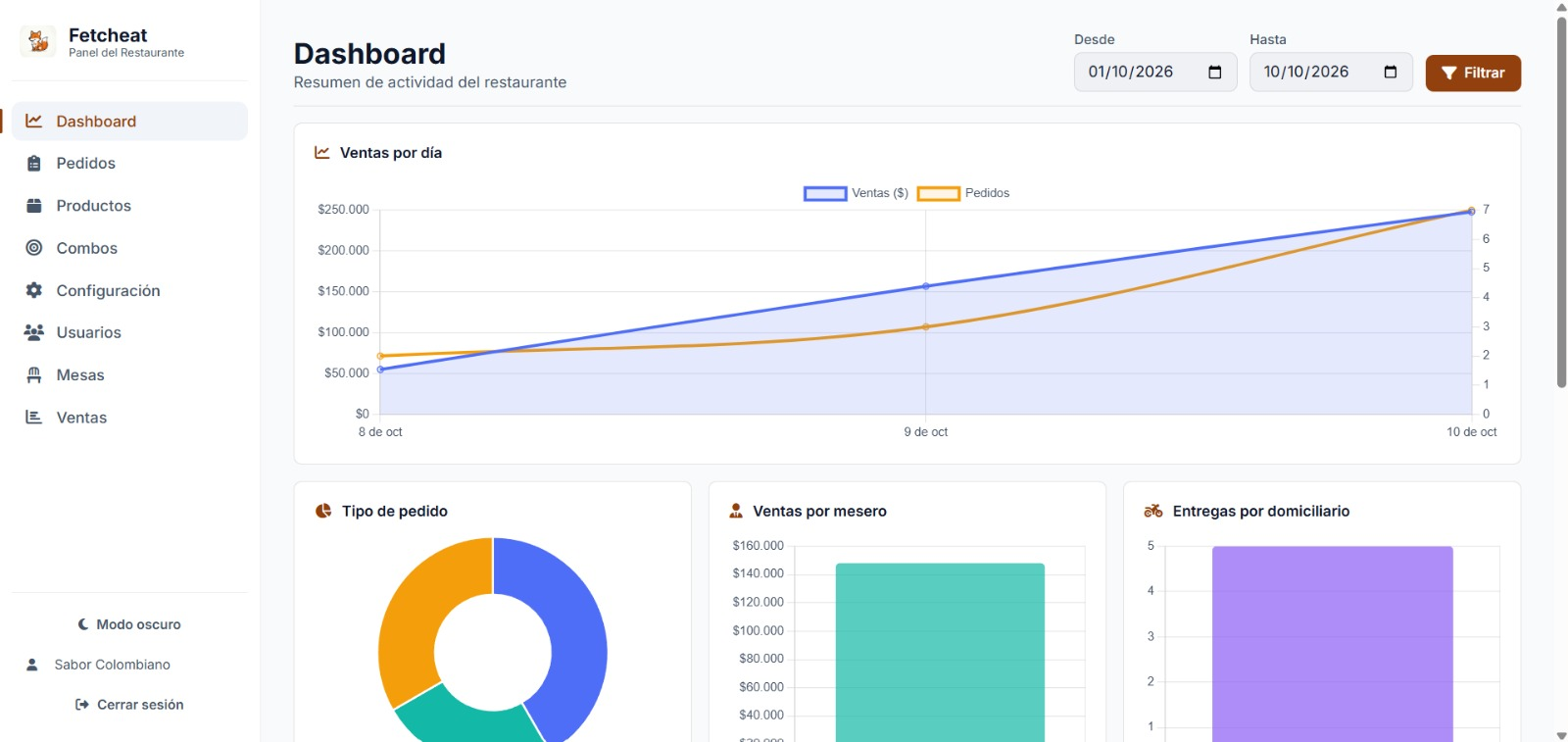Image resolution: width=1568 pixels, height=742 pixels.
Task: Go to Productos in the sidebar
Action: [129, 206]
